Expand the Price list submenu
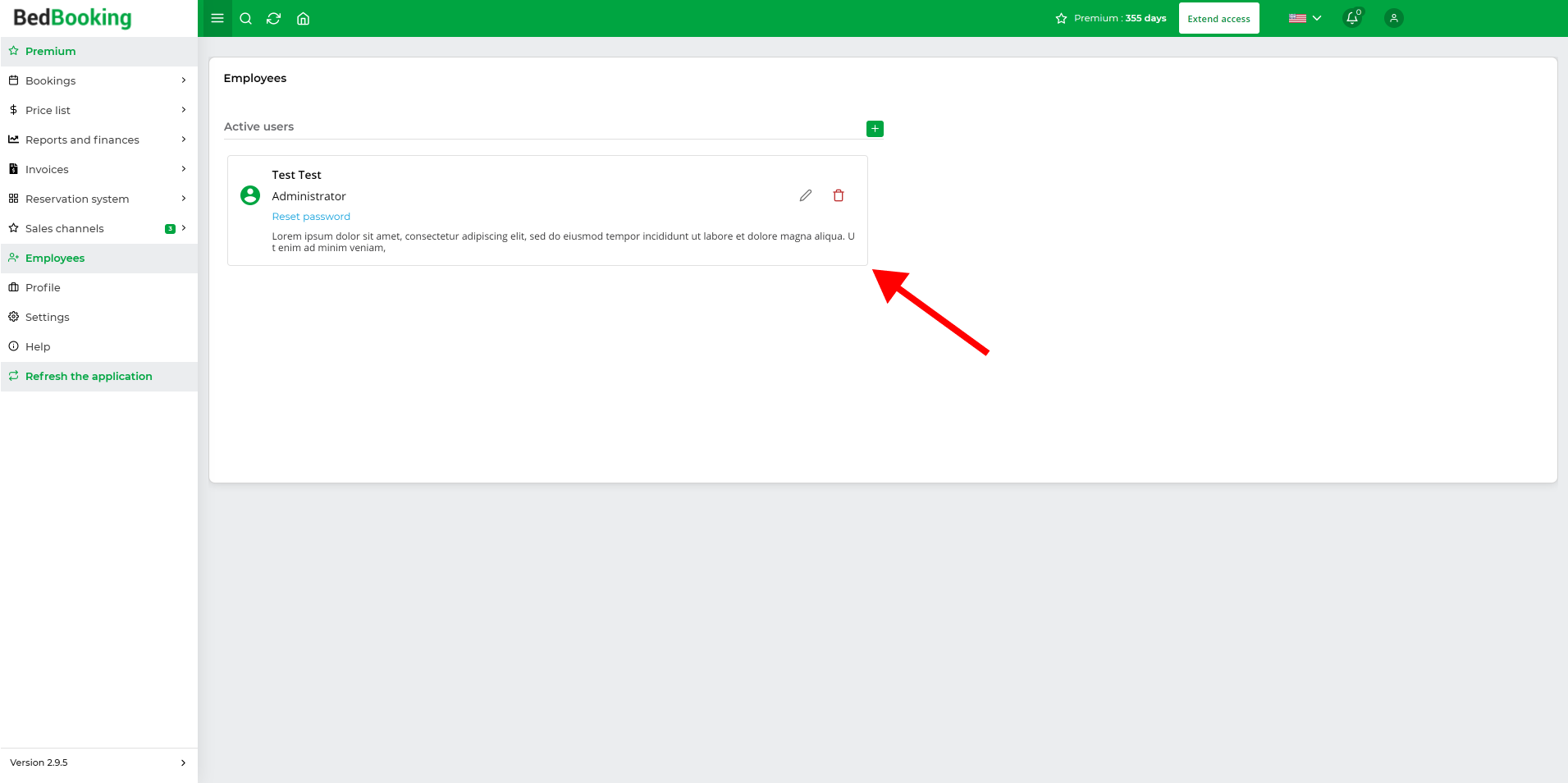 click(x=98, y=110)
